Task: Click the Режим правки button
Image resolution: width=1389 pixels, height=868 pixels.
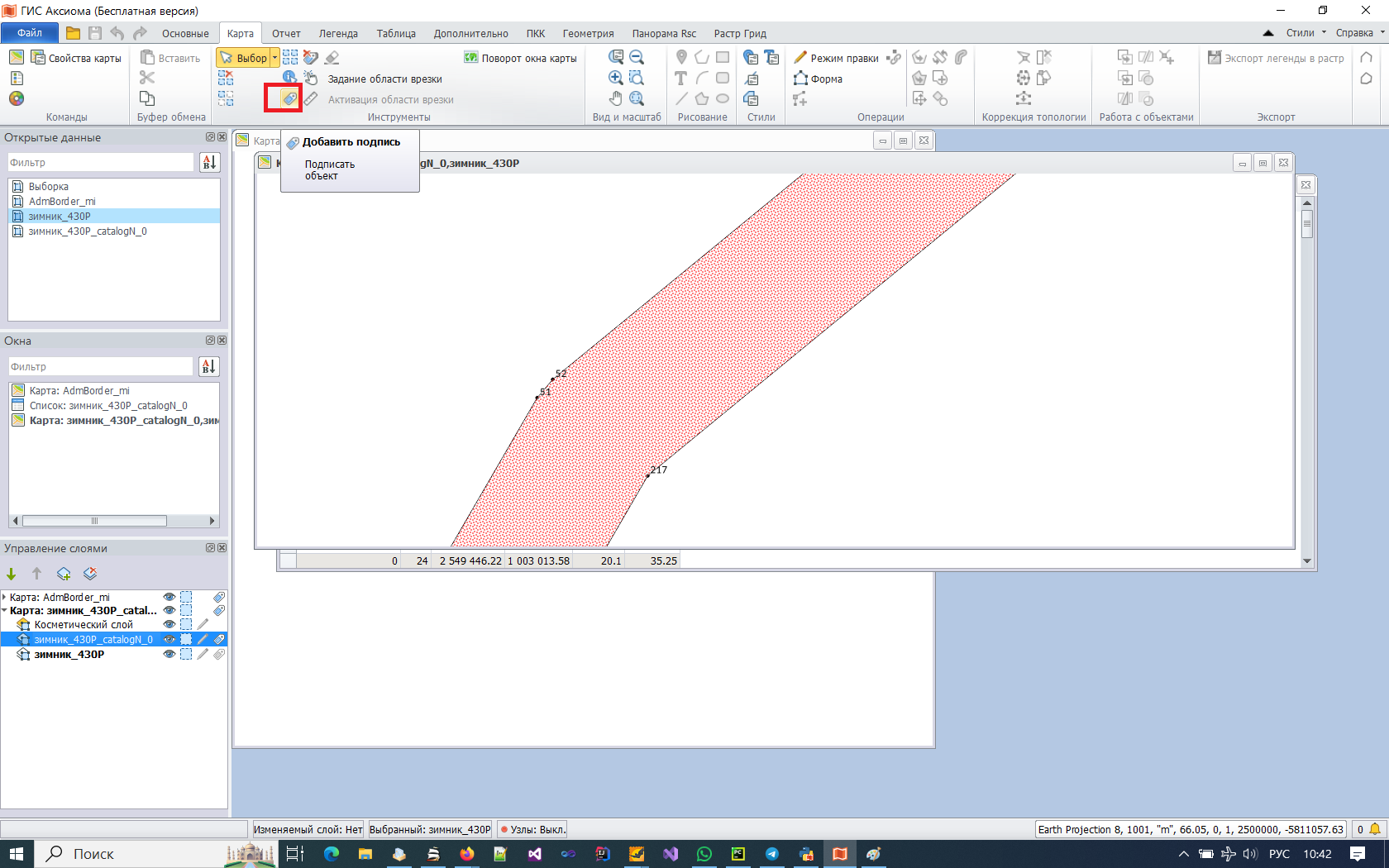Action: pyautogui.click(x=836, y=58)
